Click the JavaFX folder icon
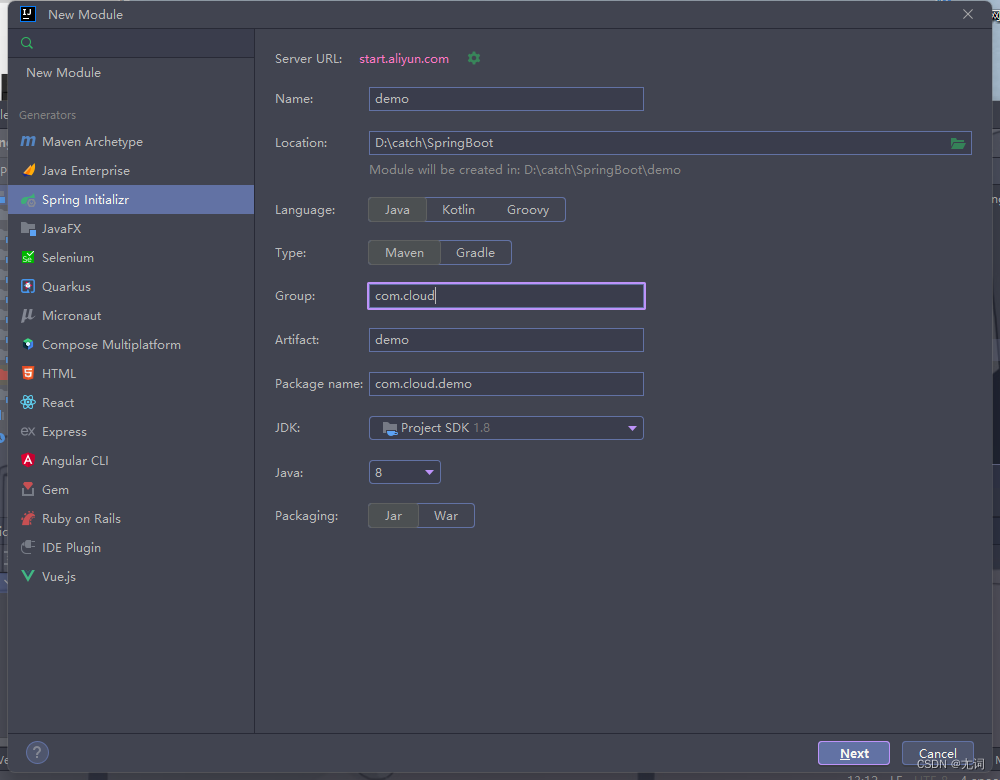The width and height of the screenshot is (1000, 780). click(x=28, y=228)
